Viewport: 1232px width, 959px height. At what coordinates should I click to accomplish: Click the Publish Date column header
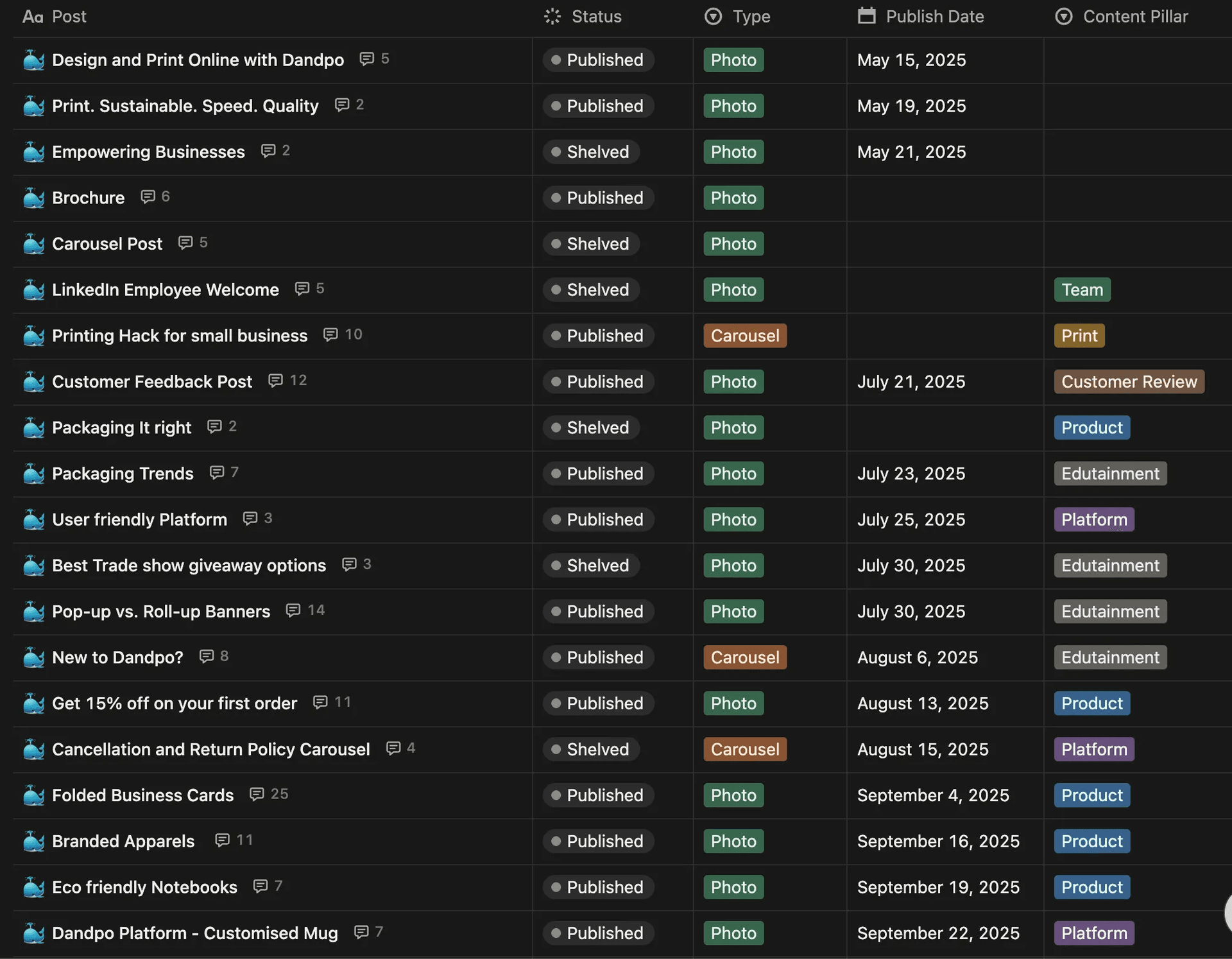(934, 17)
